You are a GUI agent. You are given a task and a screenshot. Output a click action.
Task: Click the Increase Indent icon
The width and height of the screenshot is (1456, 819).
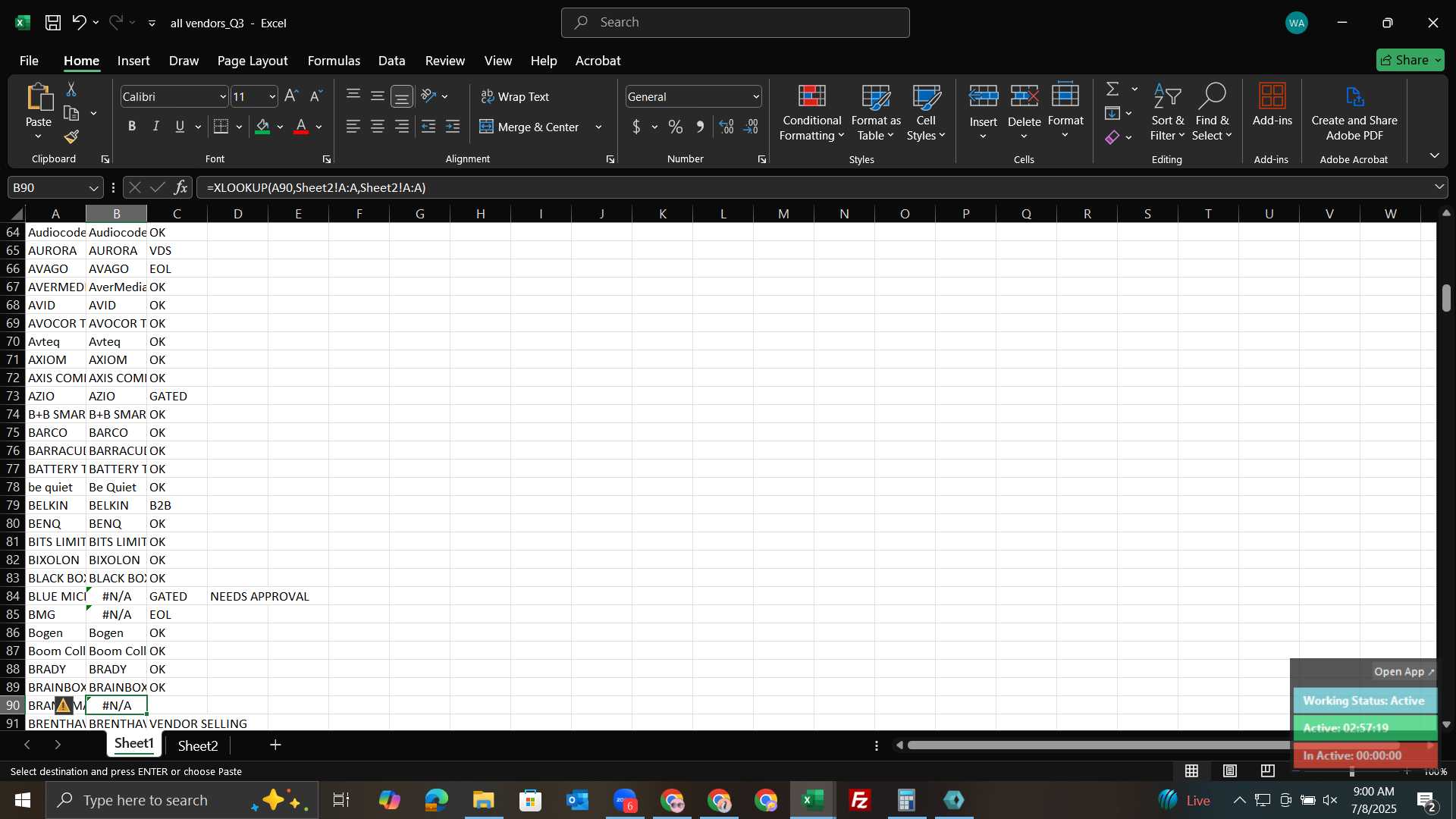coord(453,127)
